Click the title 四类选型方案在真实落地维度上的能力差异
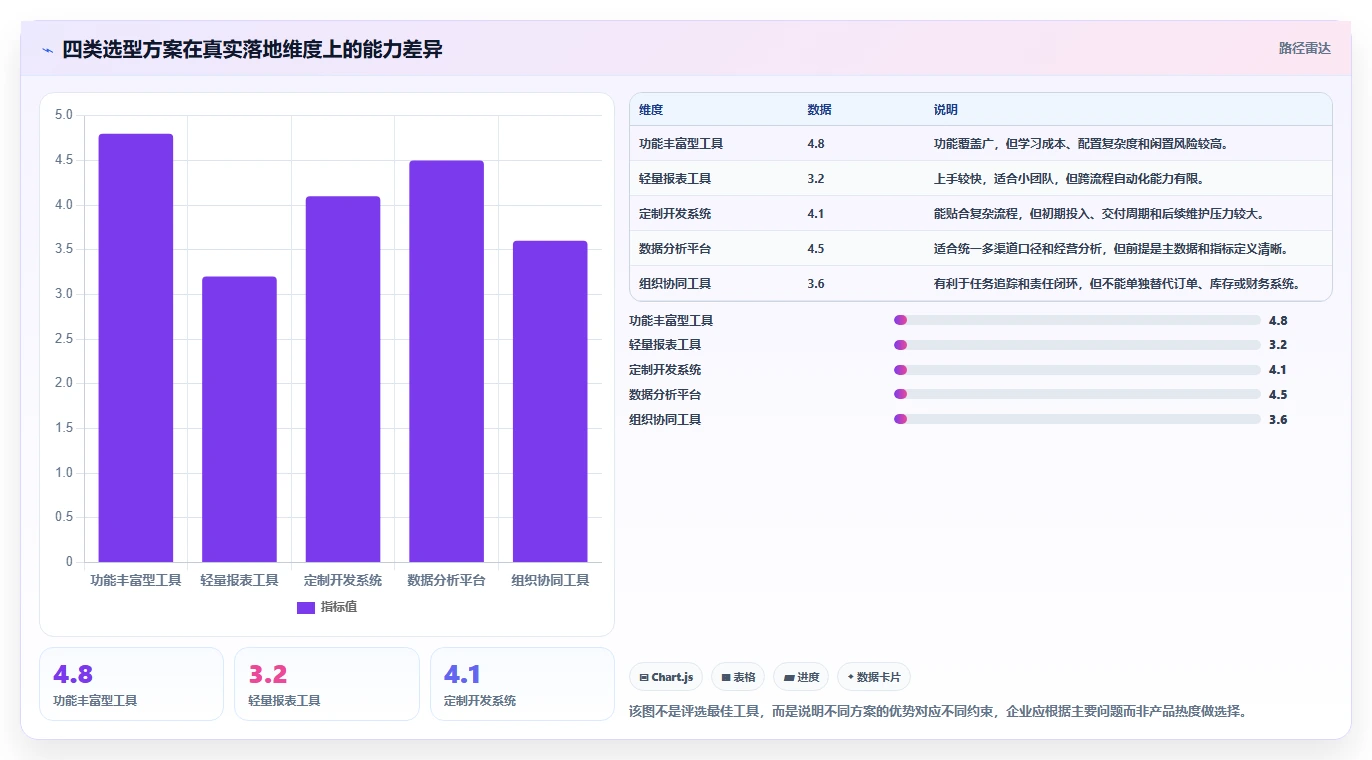This screenshot has height=760, width=1372. tap(252, 50)
